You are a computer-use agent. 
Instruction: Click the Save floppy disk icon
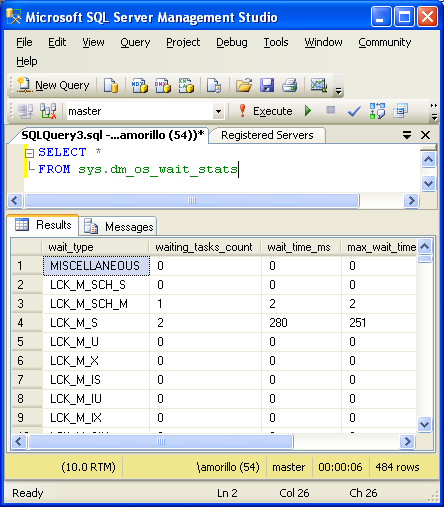coord(267,85)
